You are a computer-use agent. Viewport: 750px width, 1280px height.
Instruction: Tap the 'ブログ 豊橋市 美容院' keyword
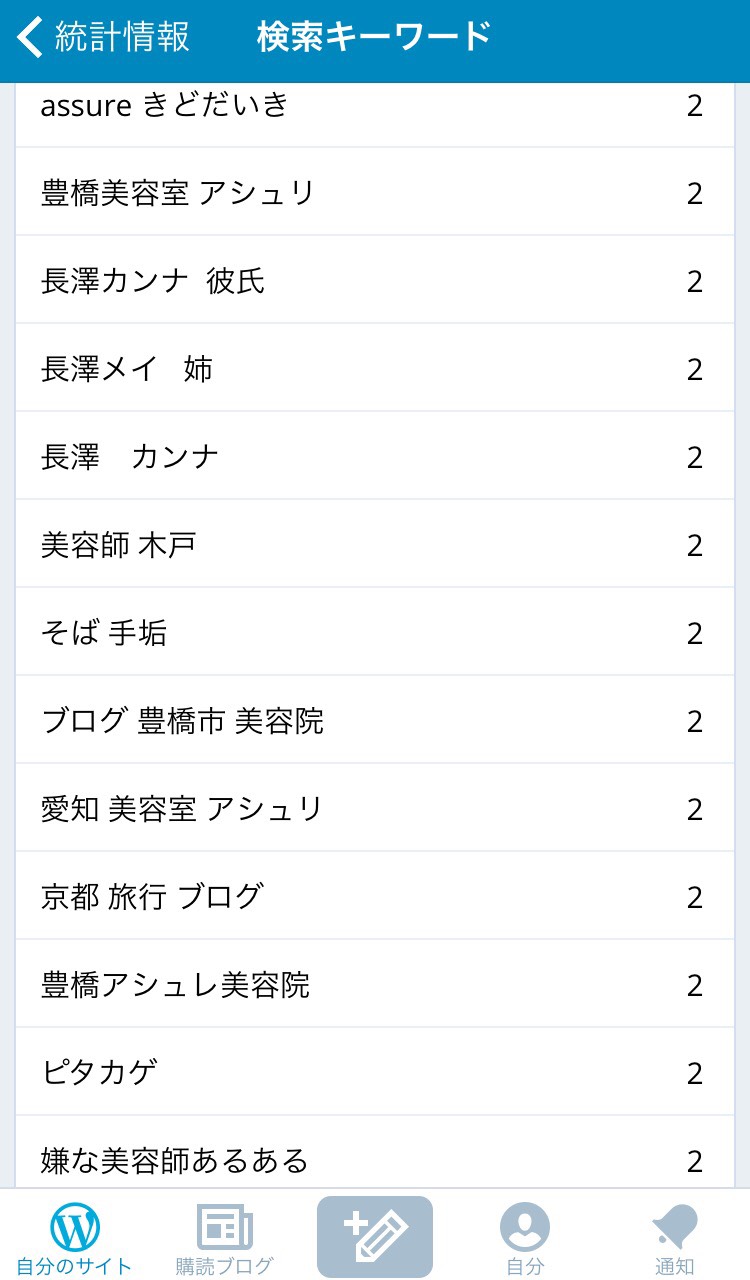point(183,721)
